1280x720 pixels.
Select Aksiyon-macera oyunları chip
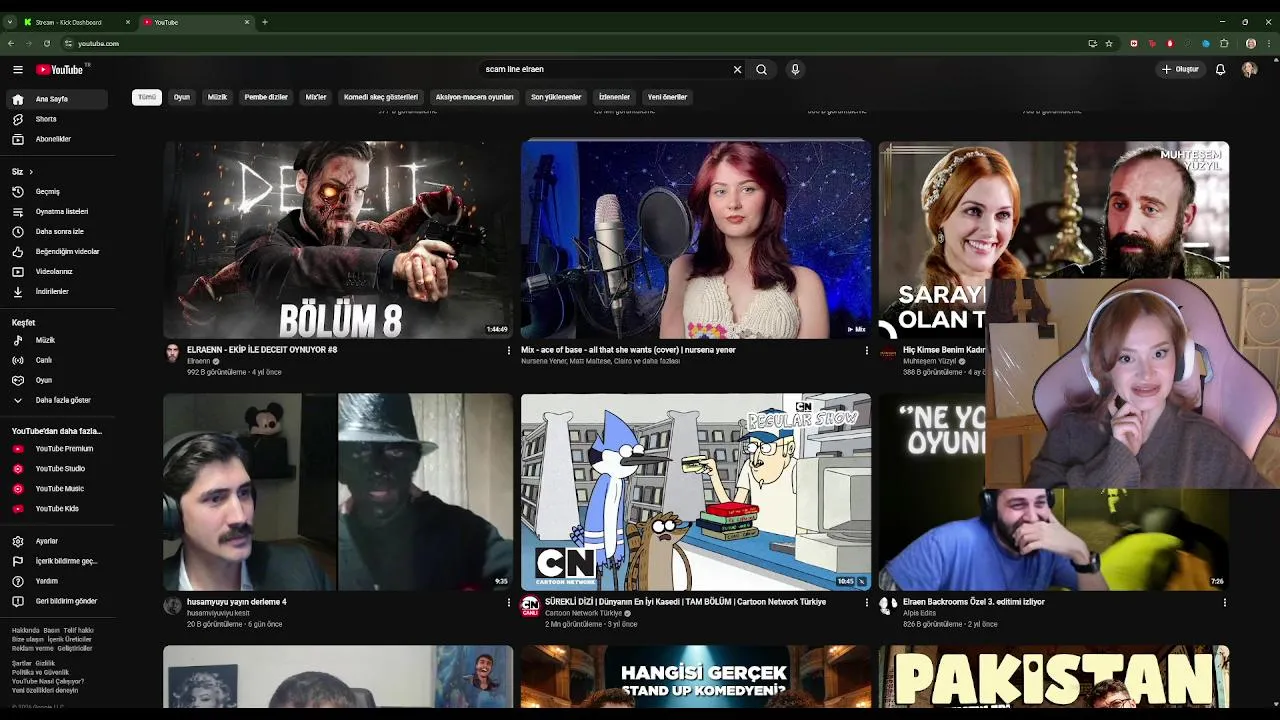pyautogui.click(x=474, y=97)
